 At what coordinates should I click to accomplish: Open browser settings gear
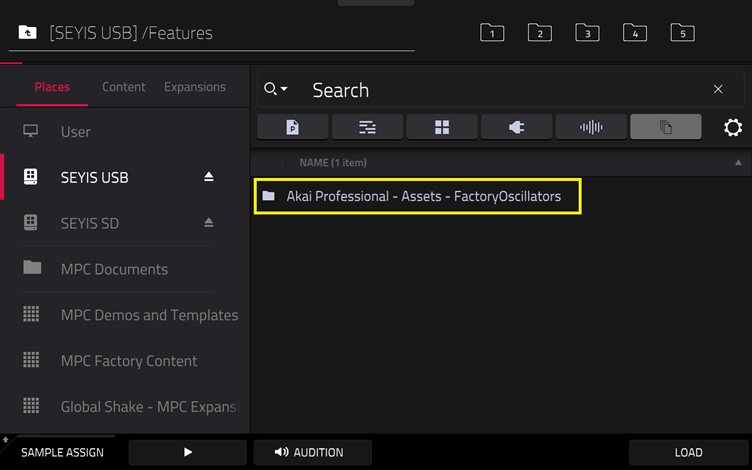tap(733, 128)
